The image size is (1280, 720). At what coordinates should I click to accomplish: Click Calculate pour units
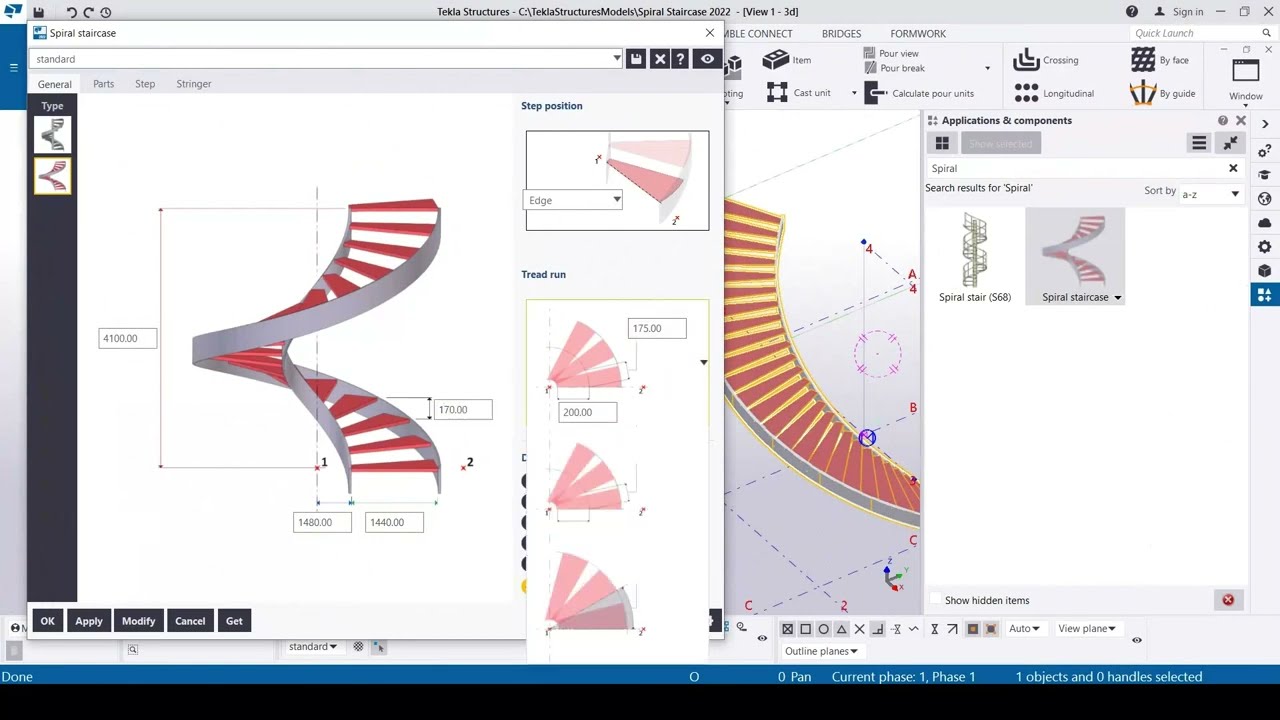tap(919, 93)
